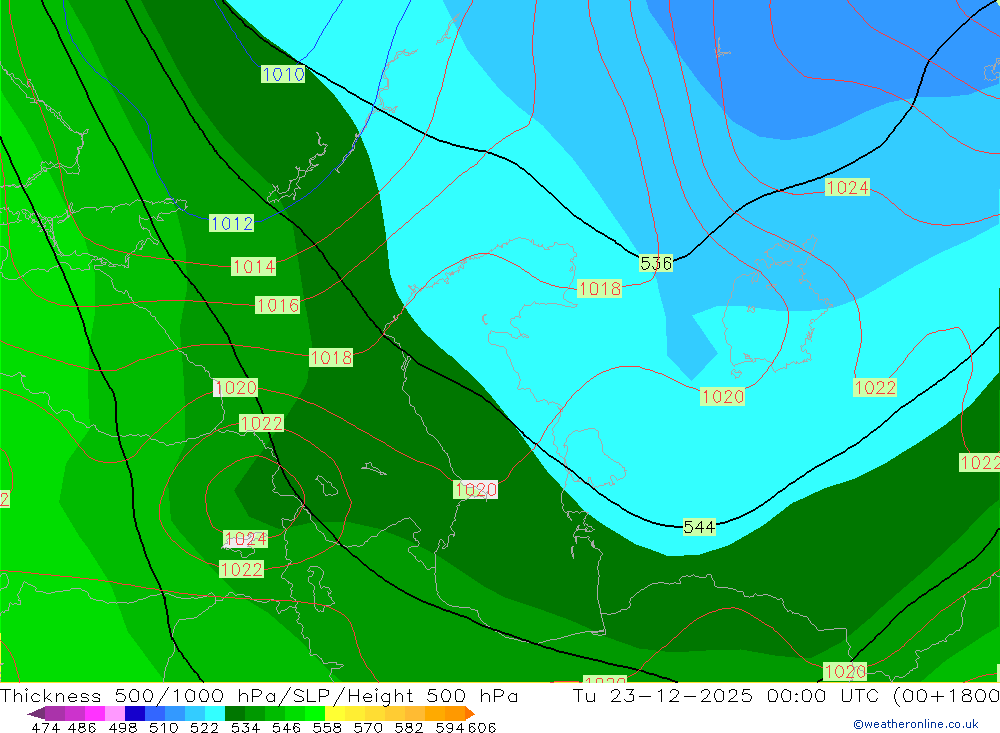The image size is (1000, 733).
Task: Click the 498 legend value
Action: tap(122, 727)
